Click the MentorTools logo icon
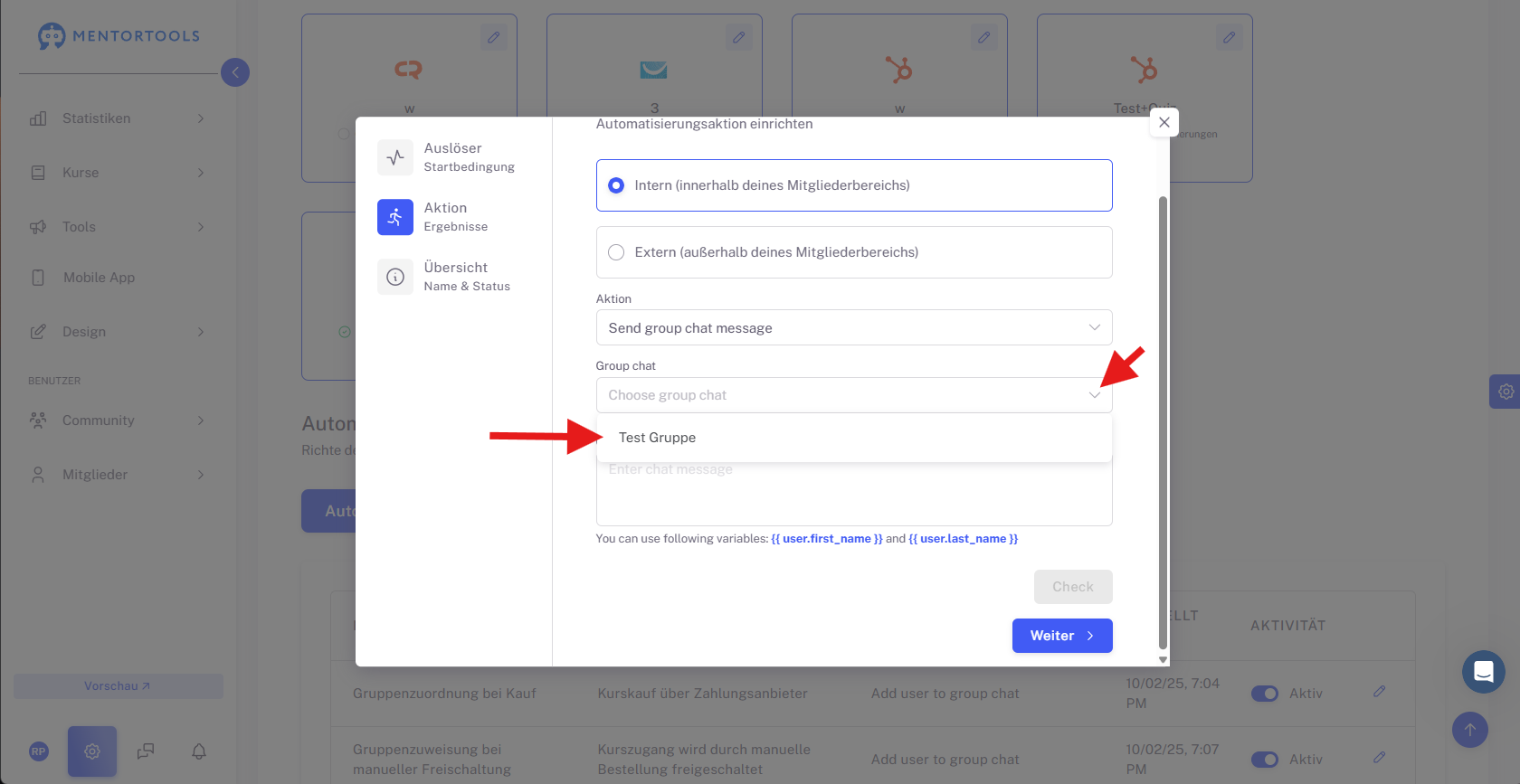This screenshot has height=784, width=1520. pos(52,36)
